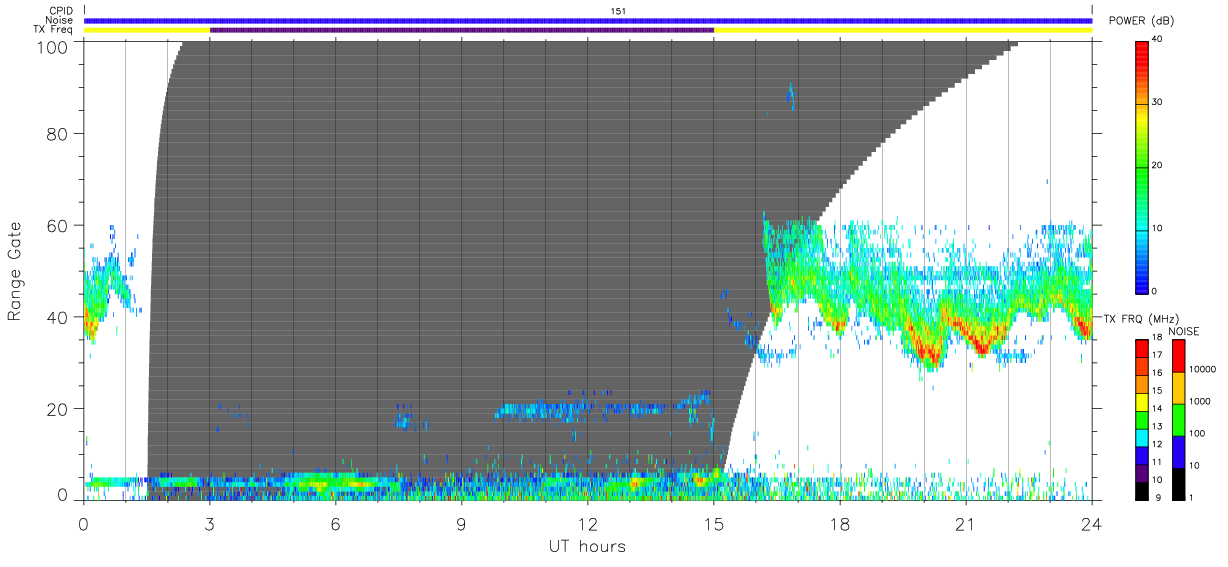The height and width of the screenshot is (567, 1228).
Task: Click the 9 UT hours tick label
Action: (x=462, y=523)
